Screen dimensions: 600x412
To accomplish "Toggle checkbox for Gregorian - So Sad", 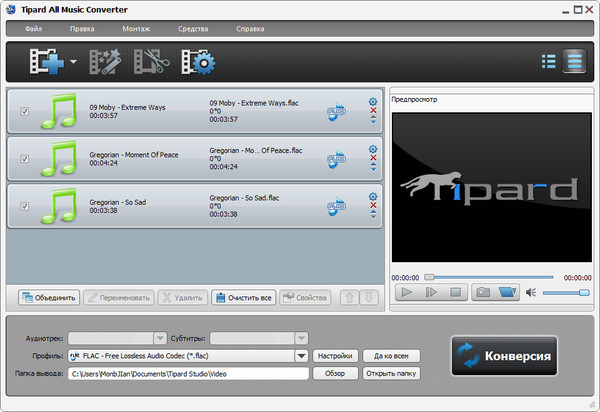I will point(25,207).
